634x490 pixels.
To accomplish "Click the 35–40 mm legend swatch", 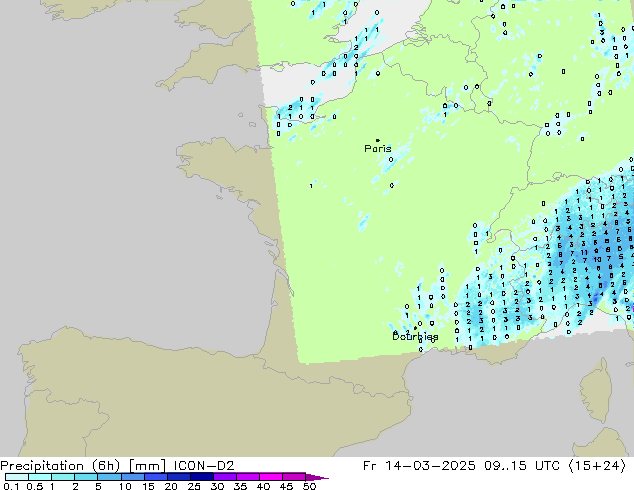I will pyautogui.click(x=247, y=477).
